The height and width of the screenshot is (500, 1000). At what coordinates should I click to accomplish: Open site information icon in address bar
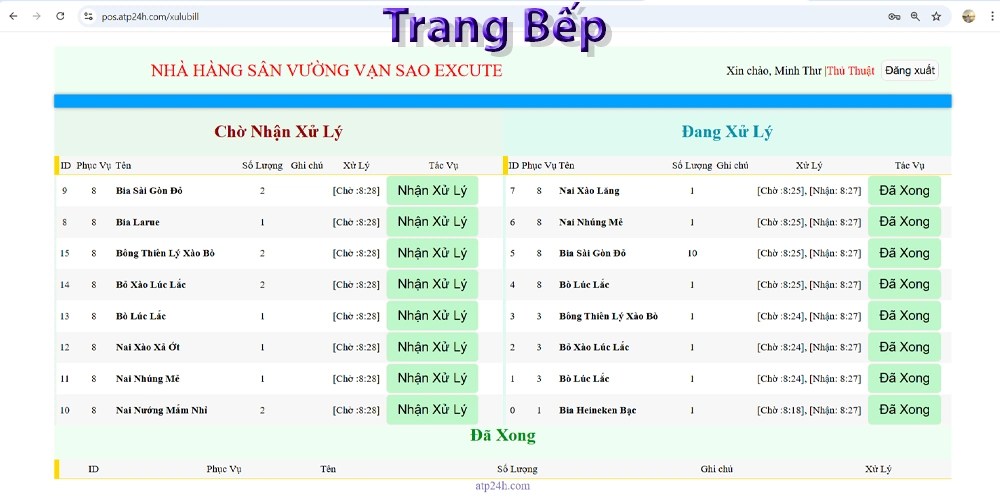pos(89,17)
